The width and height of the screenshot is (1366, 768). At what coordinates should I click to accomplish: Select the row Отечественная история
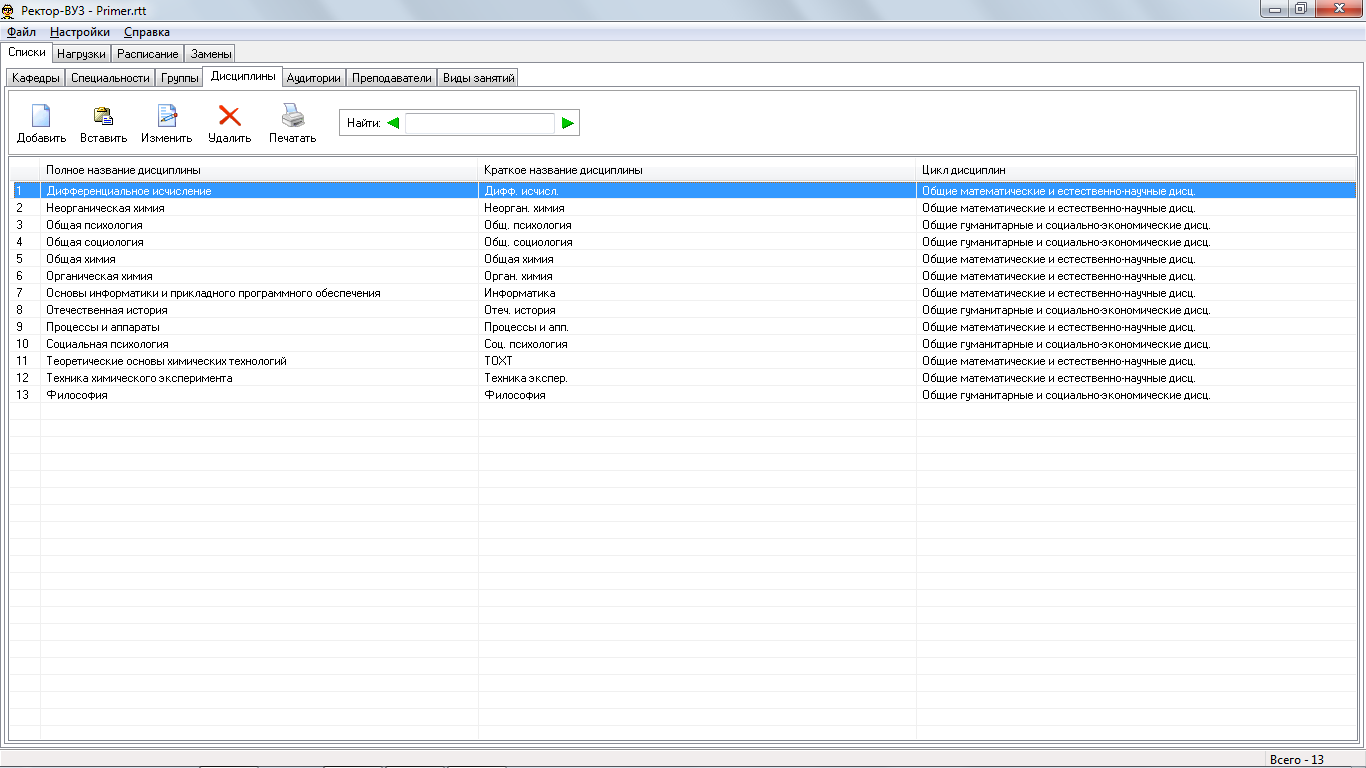pos(684,310)
